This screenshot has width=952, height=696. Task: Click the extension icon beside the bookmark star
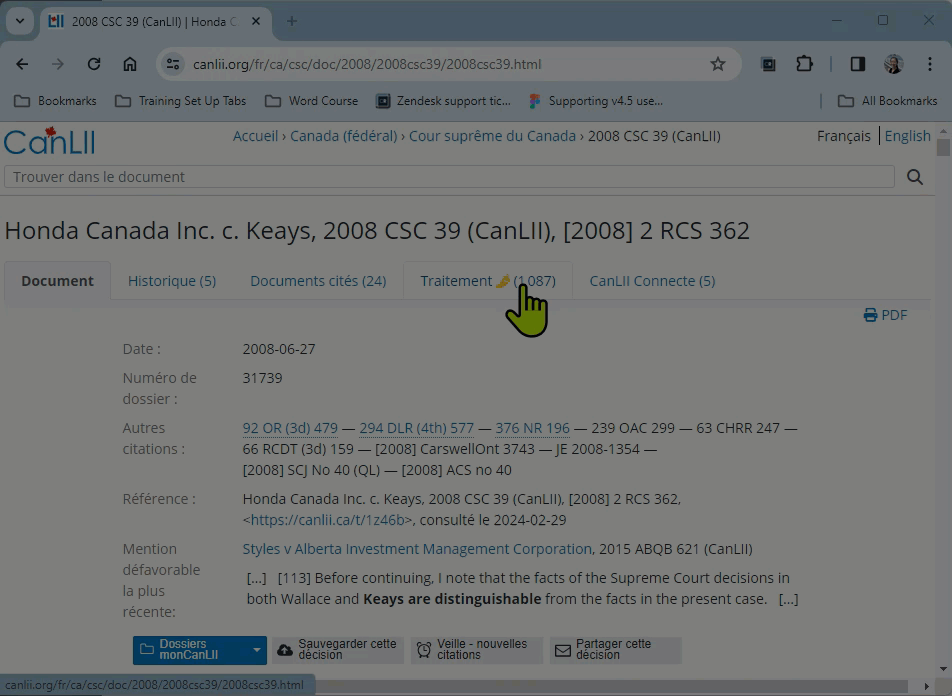[x=768, y=64]
